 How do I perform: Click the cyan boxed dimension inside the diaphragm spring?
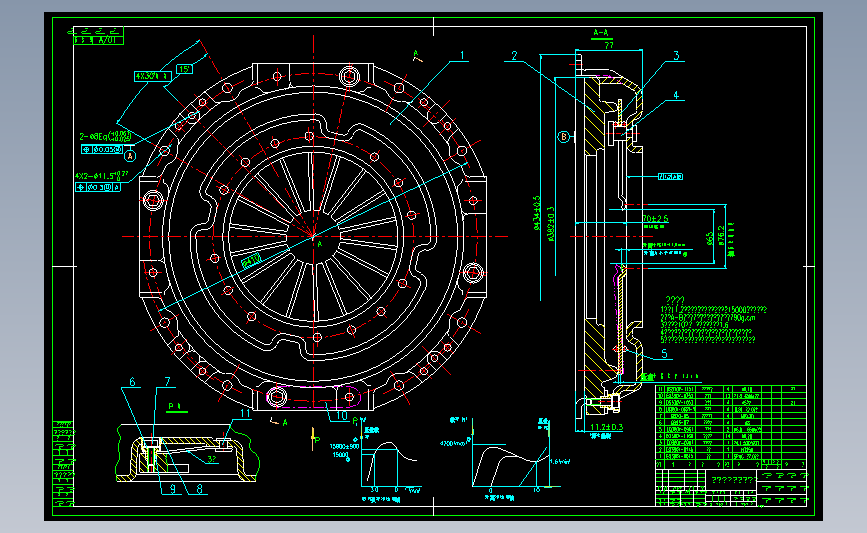click(252, 260)
